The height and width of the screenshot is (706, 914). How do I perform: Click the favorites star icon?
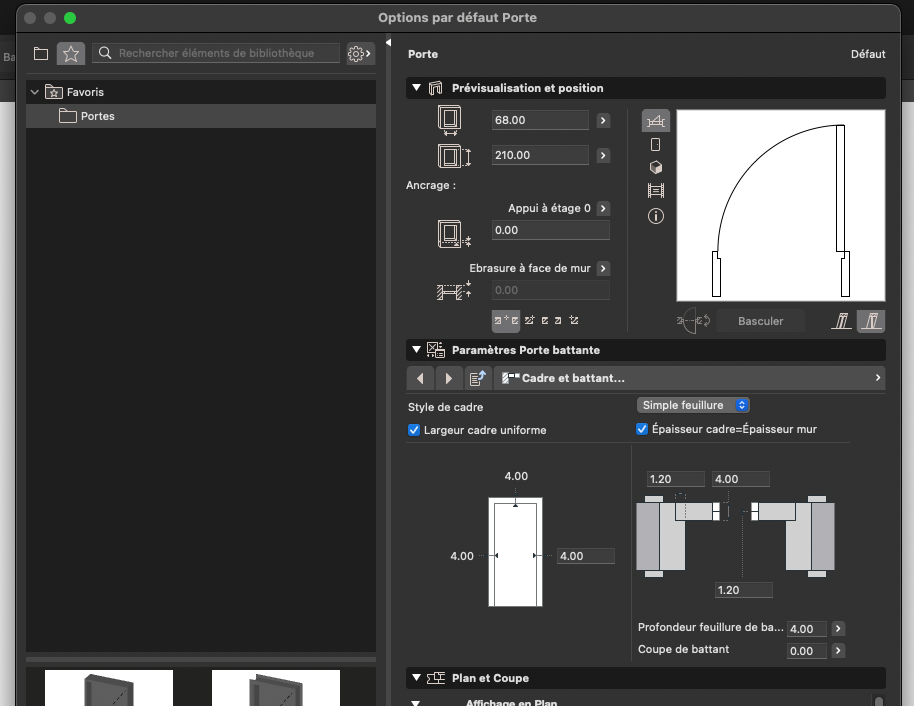point(70,54)
